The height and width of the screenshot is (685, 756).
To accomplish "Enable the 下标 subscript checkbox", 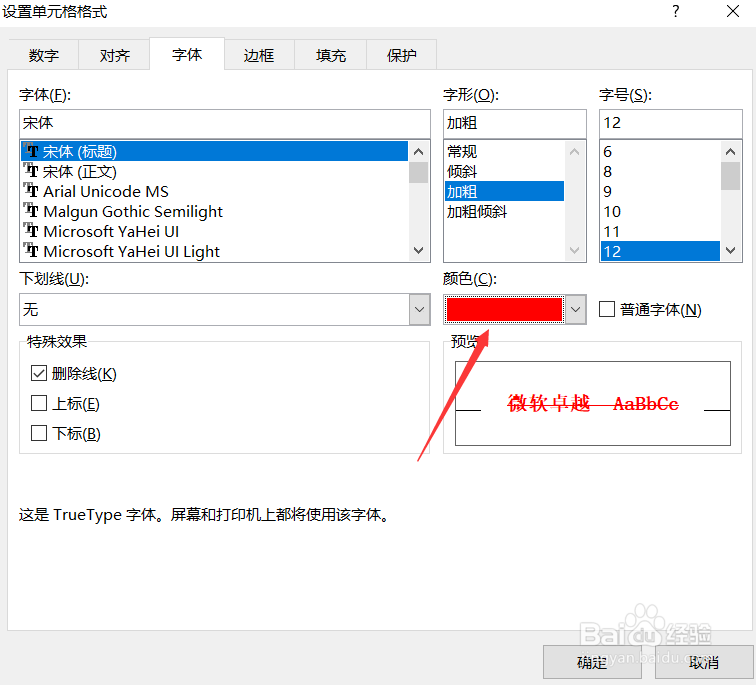I will [x=39, y=433].
